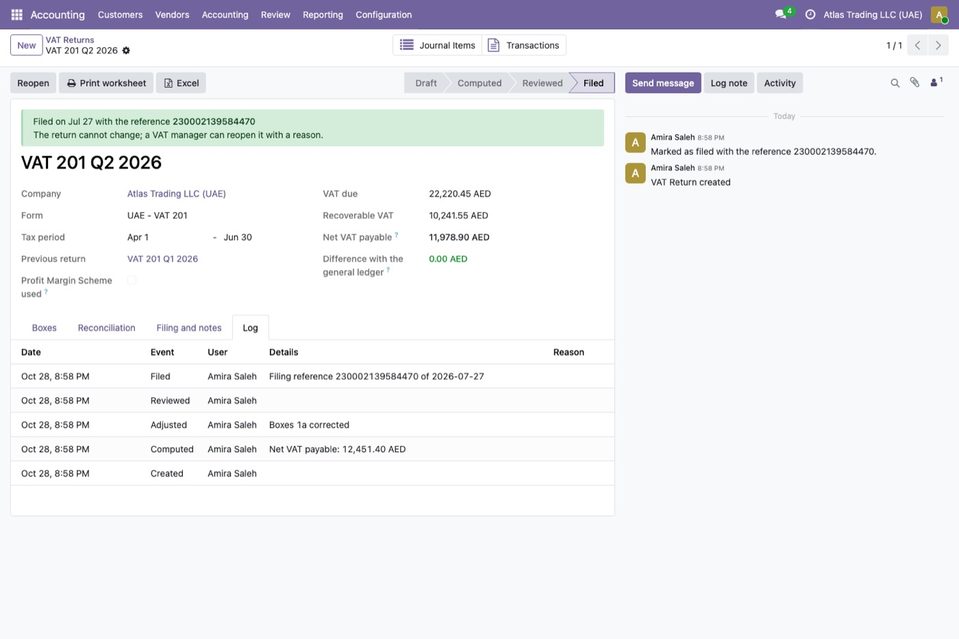Open the Reporting menu
The width and height of the screenshot is (959, 639).
[x=323, y=15]
